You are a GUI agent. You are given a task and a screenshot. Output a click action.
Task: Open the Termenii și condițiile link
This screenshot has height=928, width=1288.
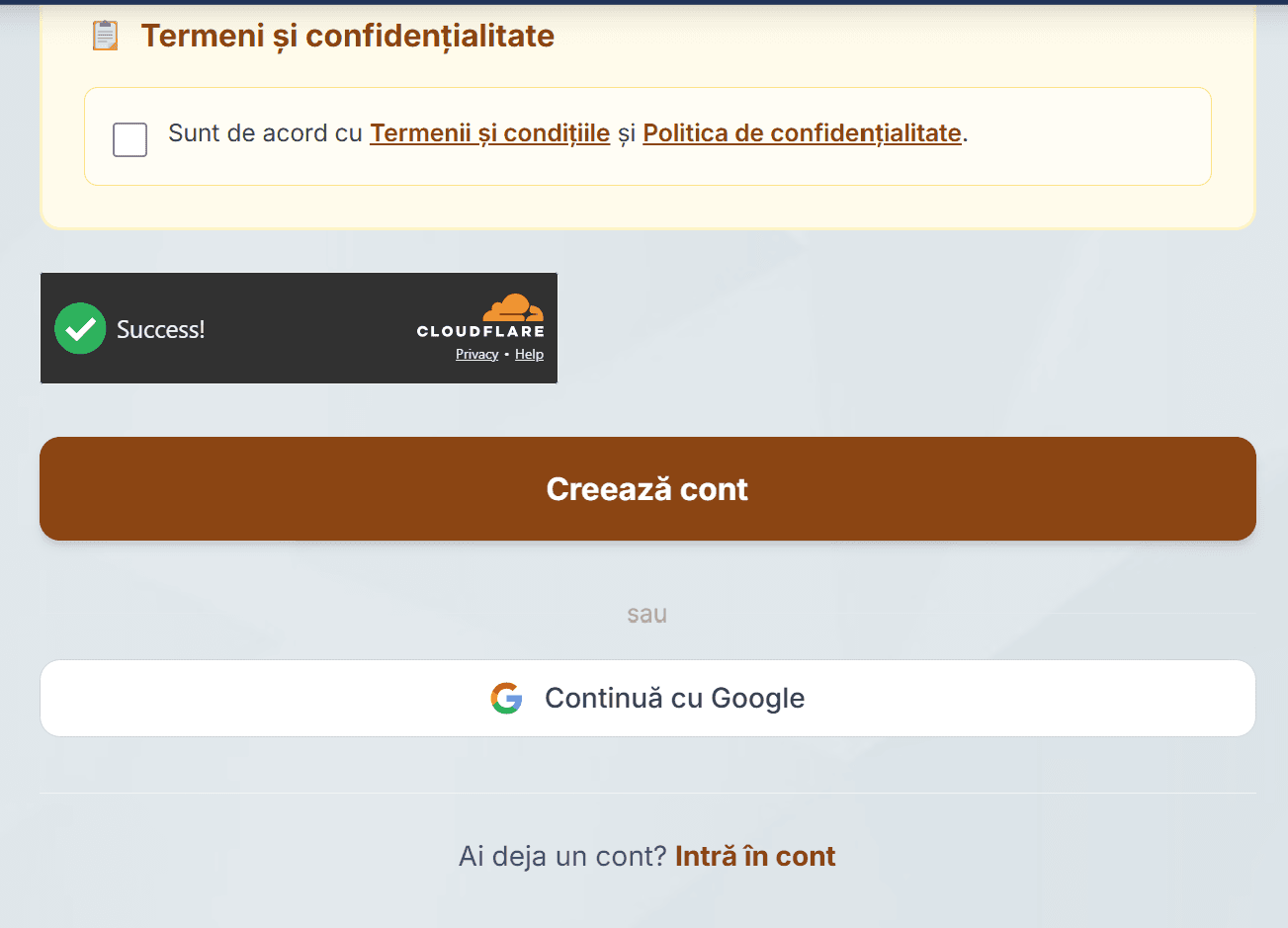(490, 133)
